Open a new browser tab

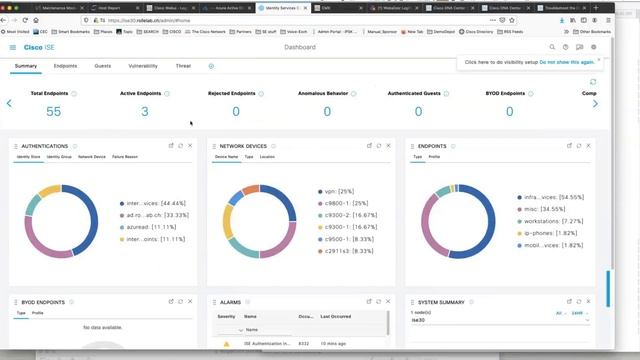tap(596, 8)
